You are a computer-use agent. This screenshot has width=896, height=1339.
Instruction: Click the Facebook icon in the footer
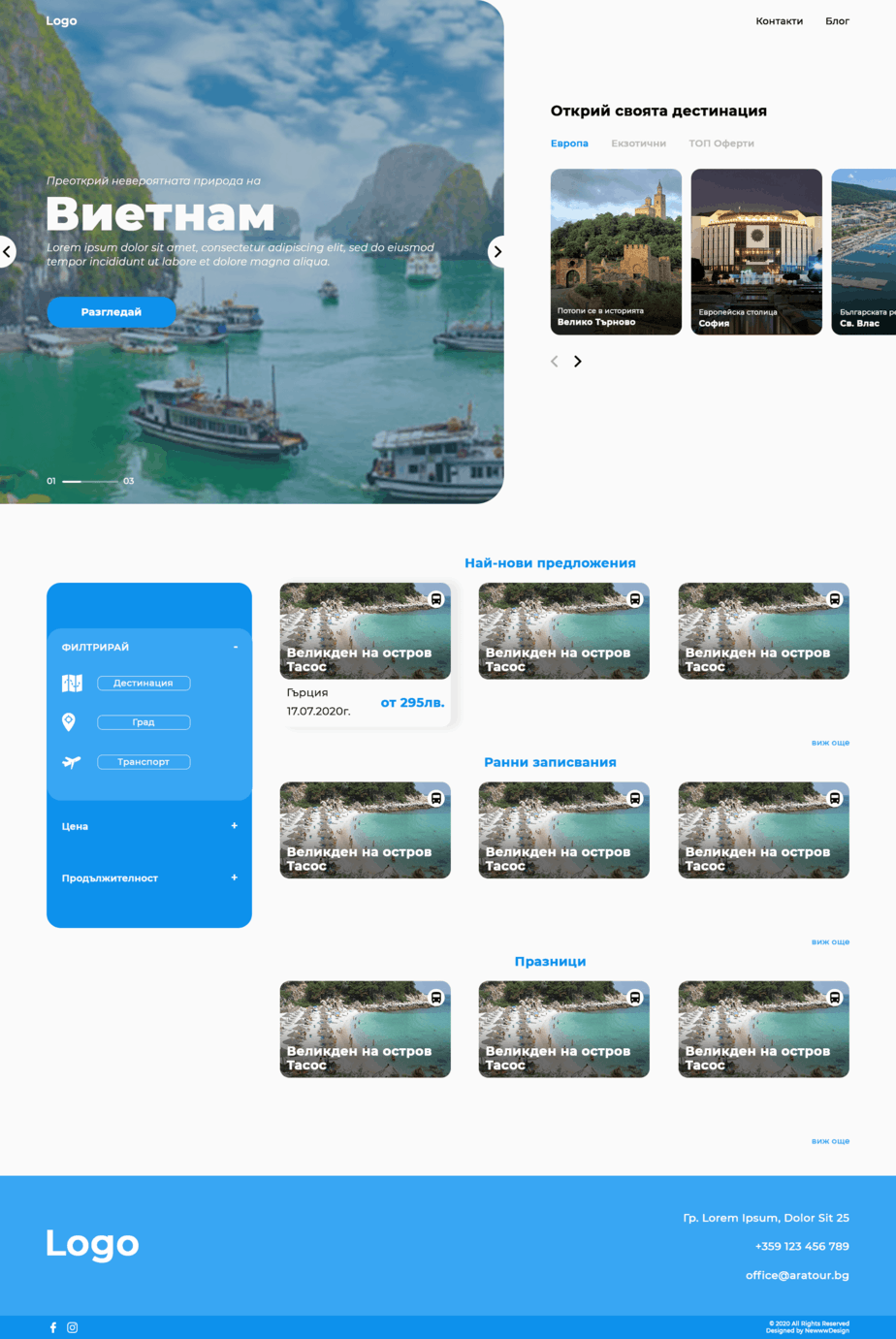pyautogui.click(x=52, y=1327)
